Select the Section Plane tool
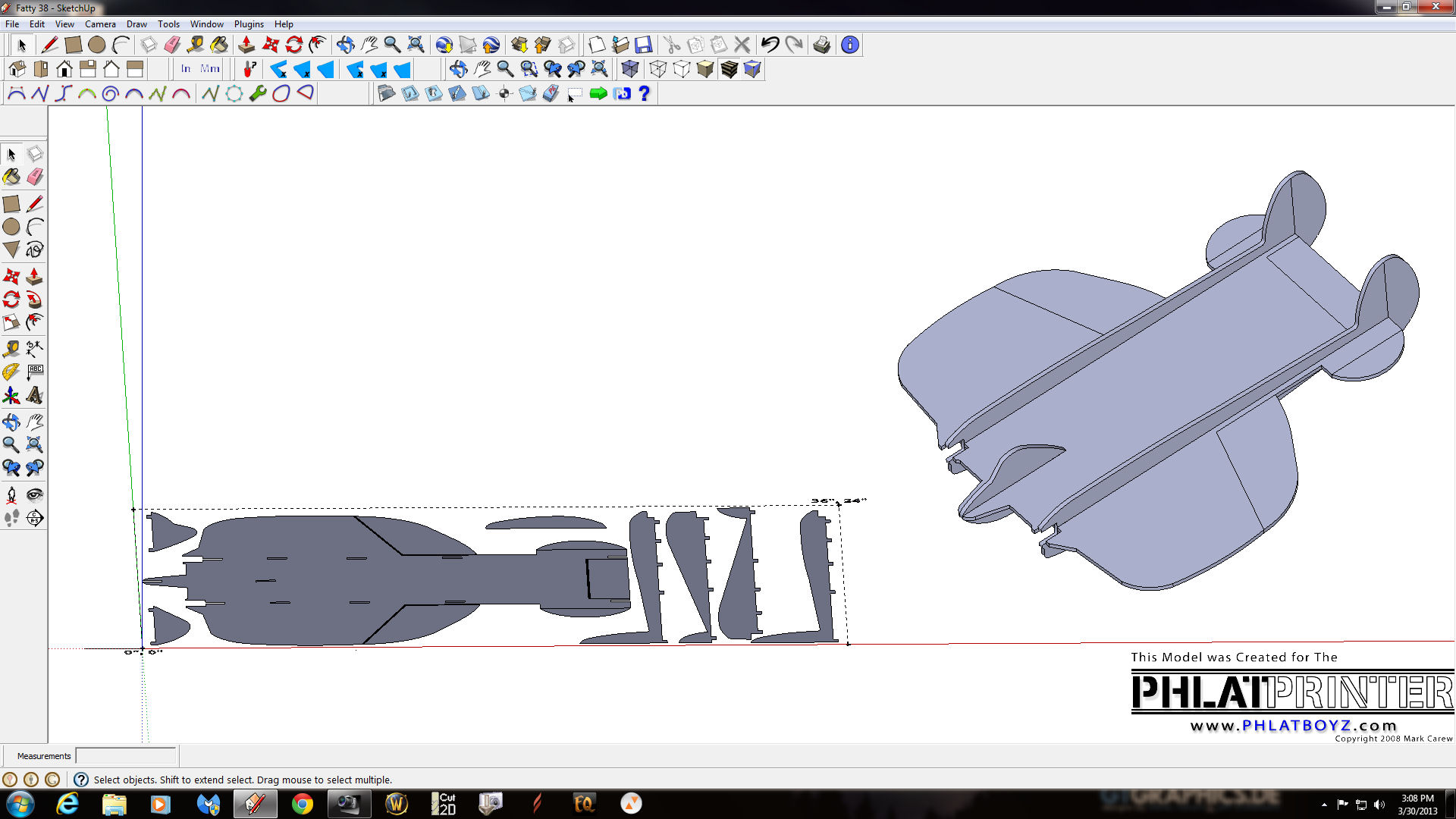Screen dimensions: 1456x819 click(x=34, y=518)
